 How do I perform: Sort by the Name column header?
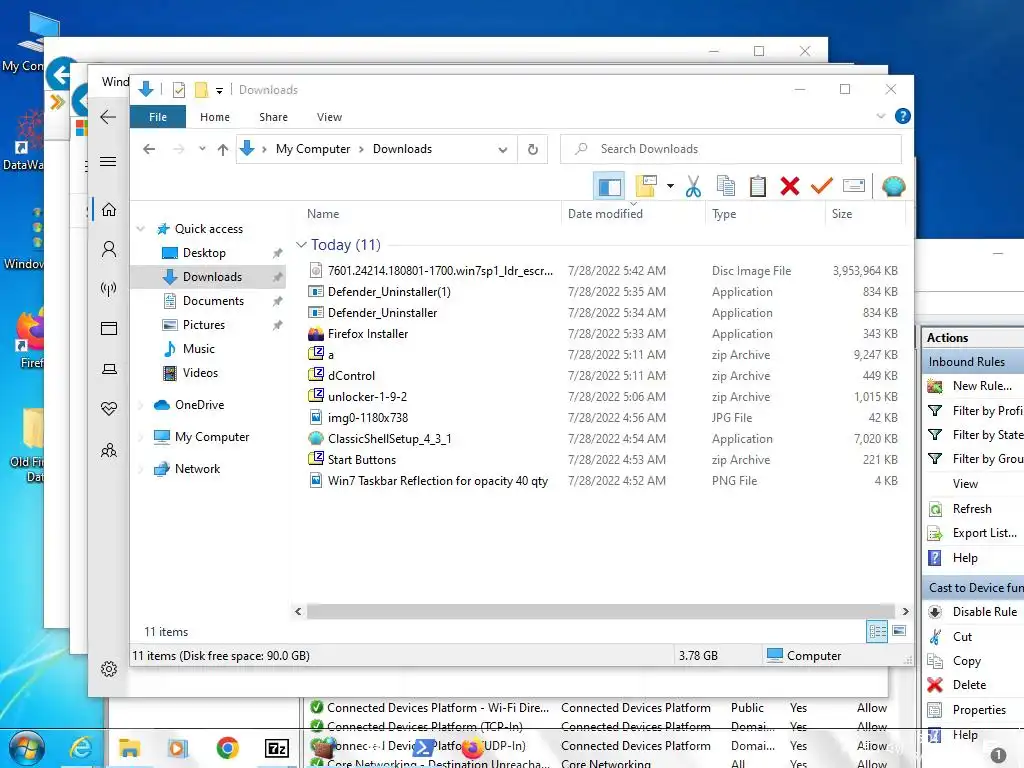323,214
